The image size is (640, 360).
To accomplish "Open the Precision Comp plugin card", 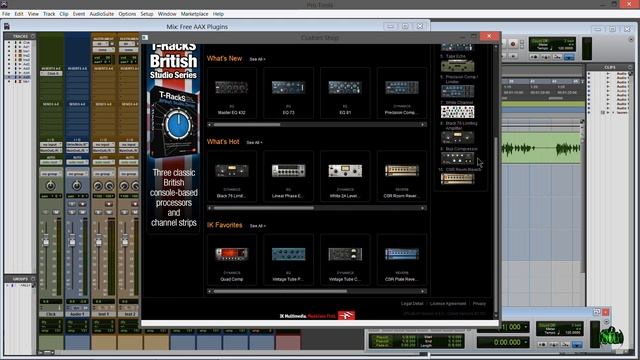I will click(402, 93).
